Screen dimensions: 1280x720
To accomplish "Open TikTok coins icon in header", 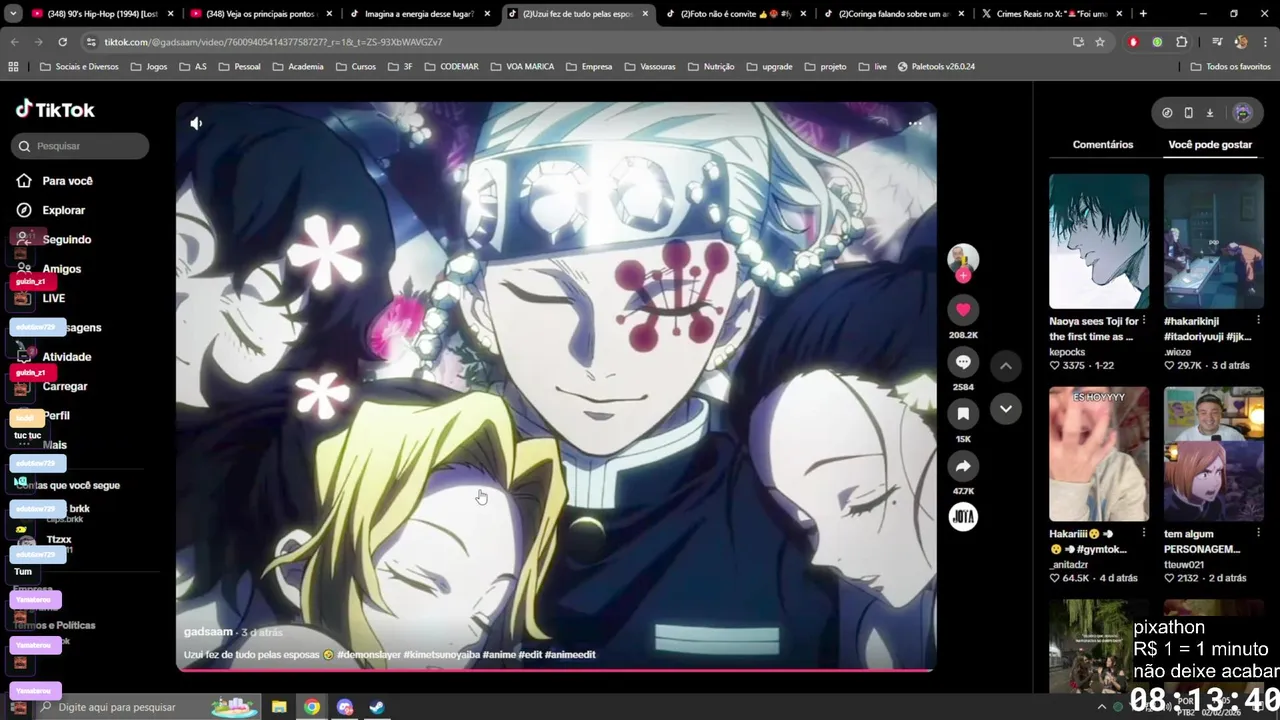I will pyautogui.click(x=1167, y=113).
